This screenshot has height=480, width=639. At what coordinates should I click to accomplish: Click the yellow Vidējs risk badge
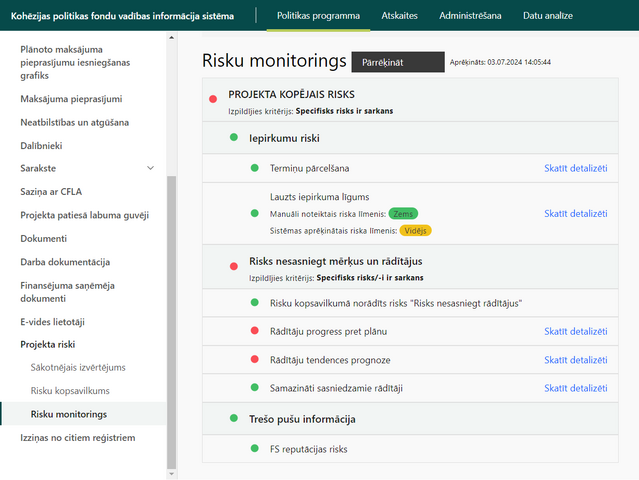(x=415, y=231)
